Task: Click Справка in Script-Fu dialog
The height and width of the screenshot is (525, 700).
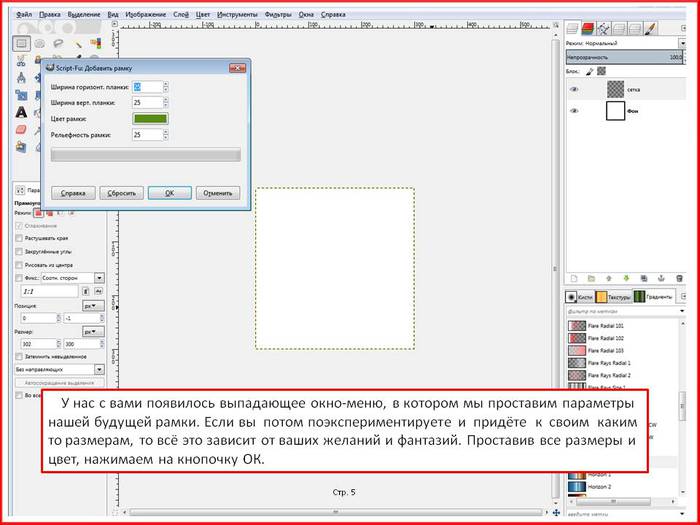Action: point(73,193)
